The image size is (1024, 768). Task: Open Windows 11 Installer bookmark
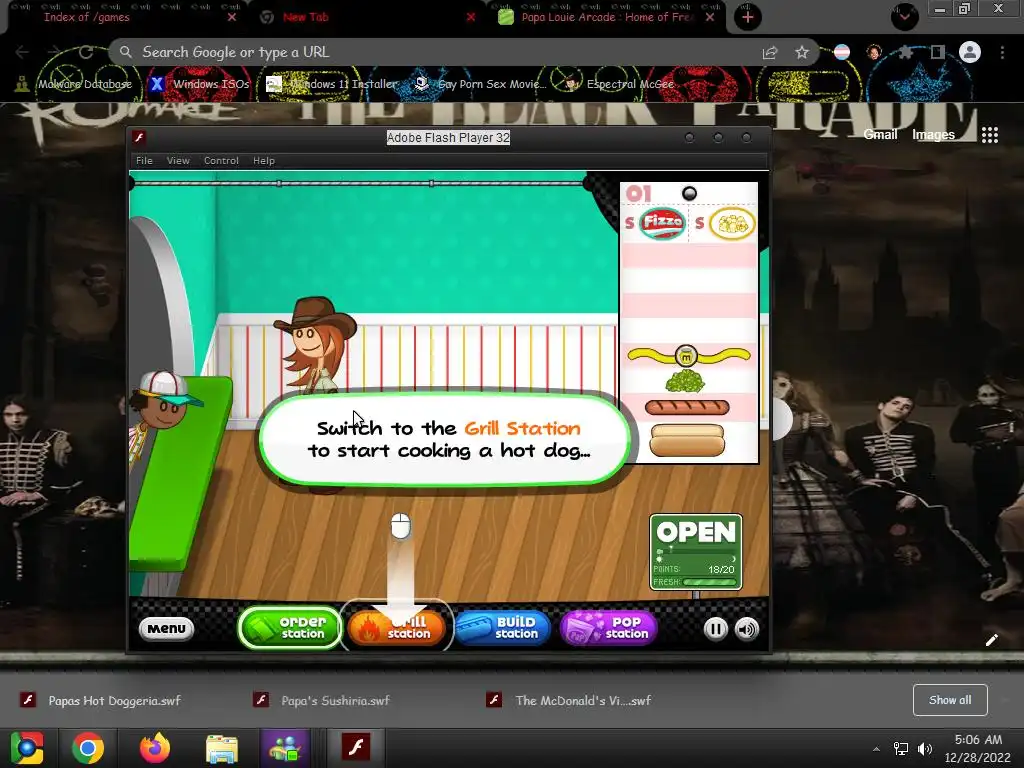coord(332,84)
